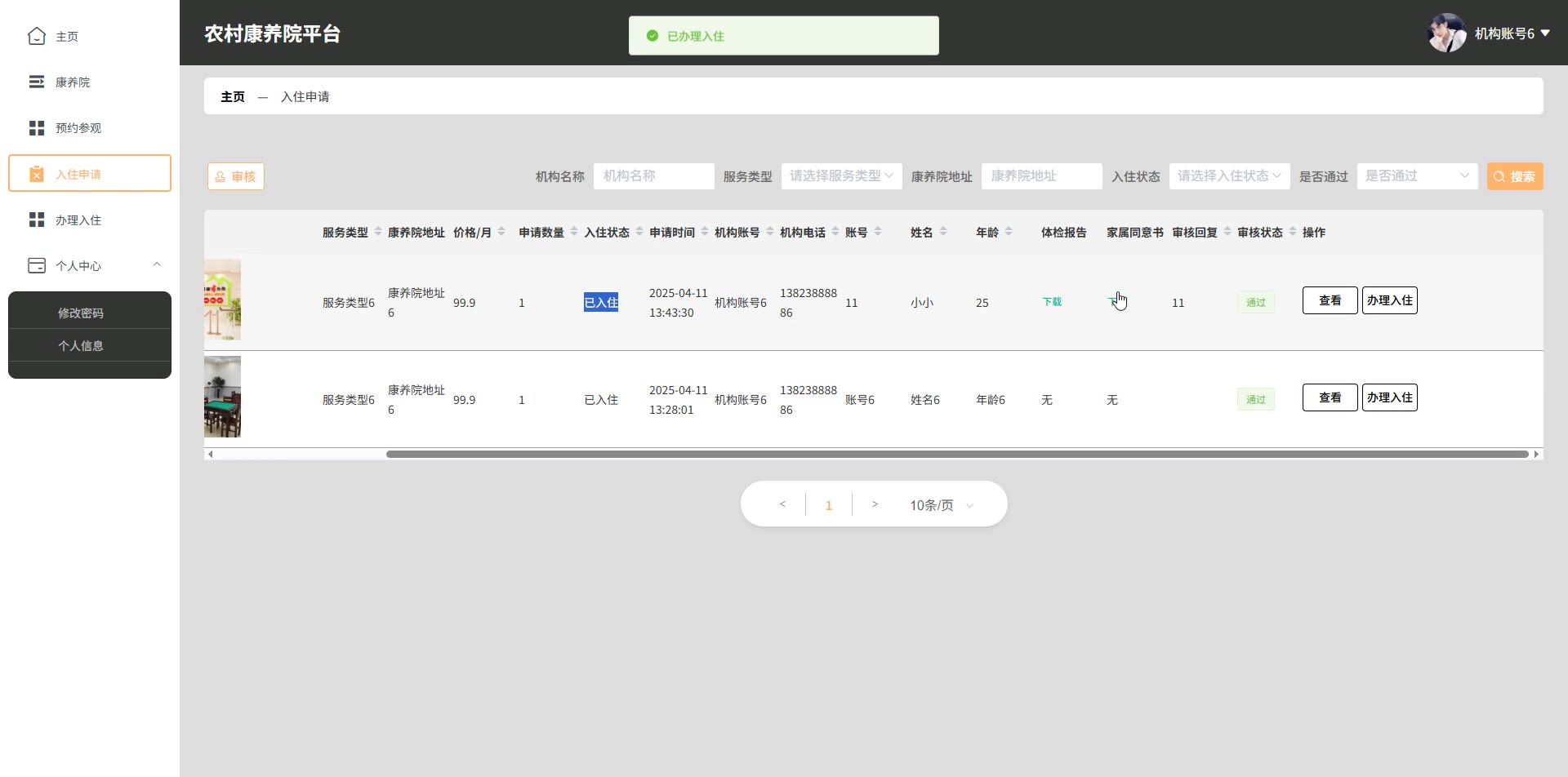Click the 预约参观 grid icon

pos(37,128)
